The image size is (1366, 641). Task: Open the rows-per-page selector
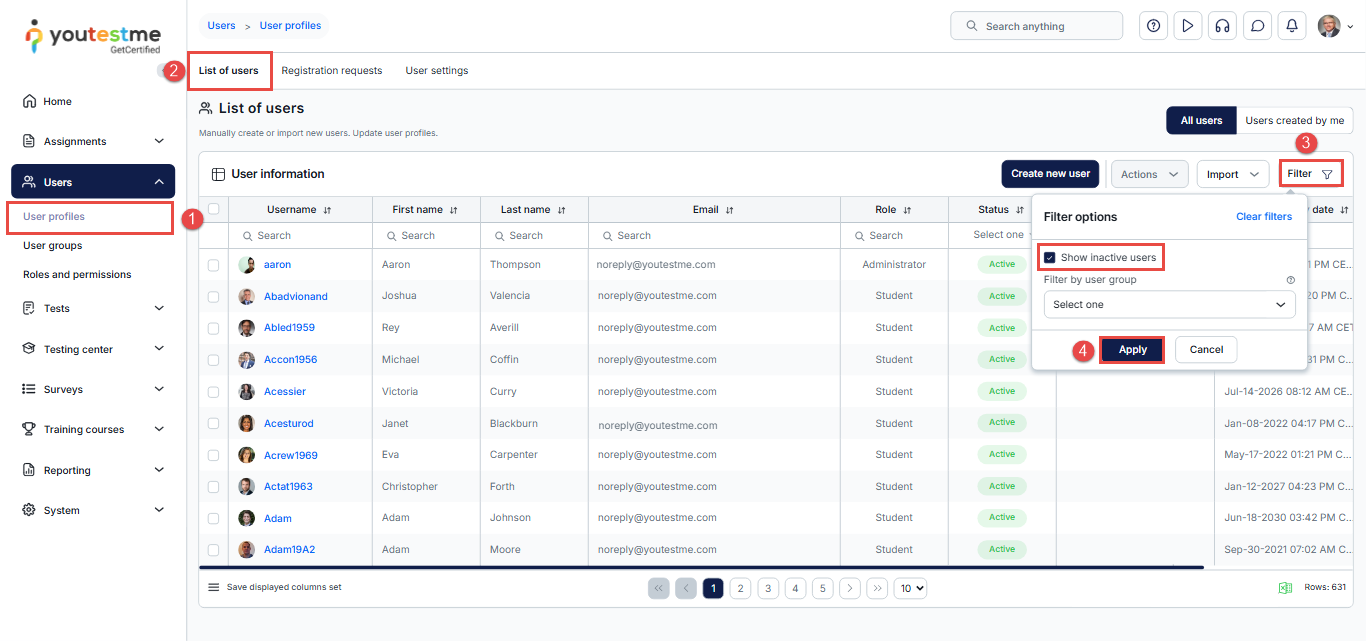pos(910,589)
